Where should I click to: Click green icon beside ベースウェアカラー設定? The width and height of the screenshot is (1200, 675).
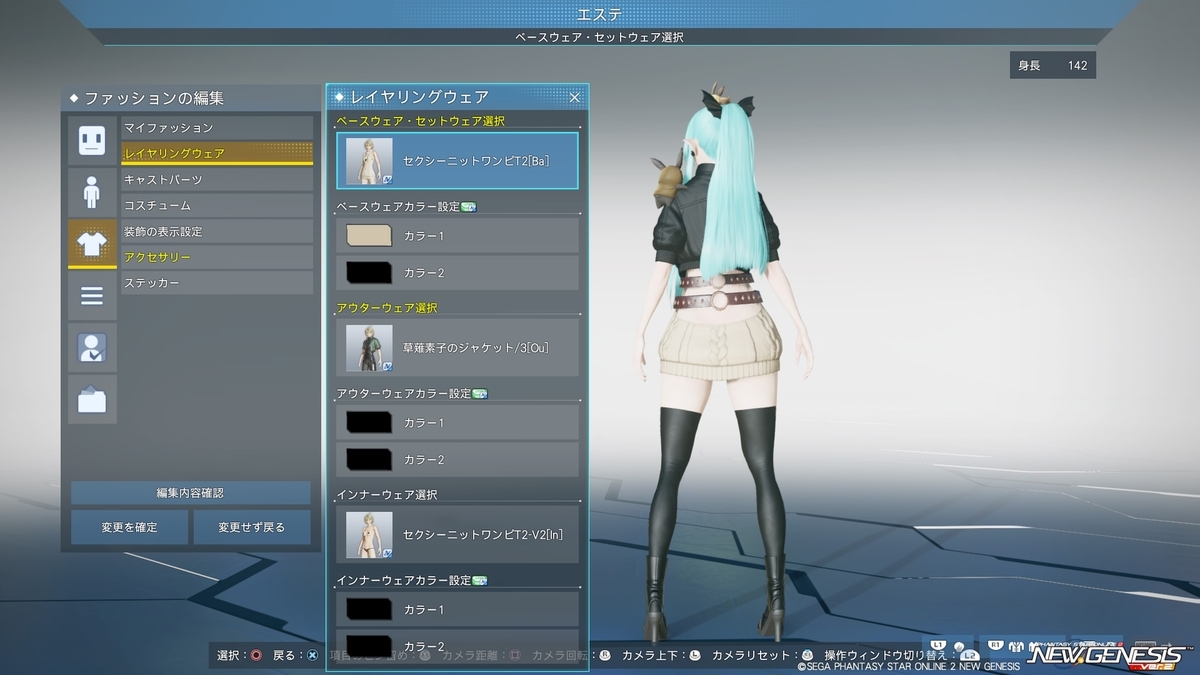point(469,207)
